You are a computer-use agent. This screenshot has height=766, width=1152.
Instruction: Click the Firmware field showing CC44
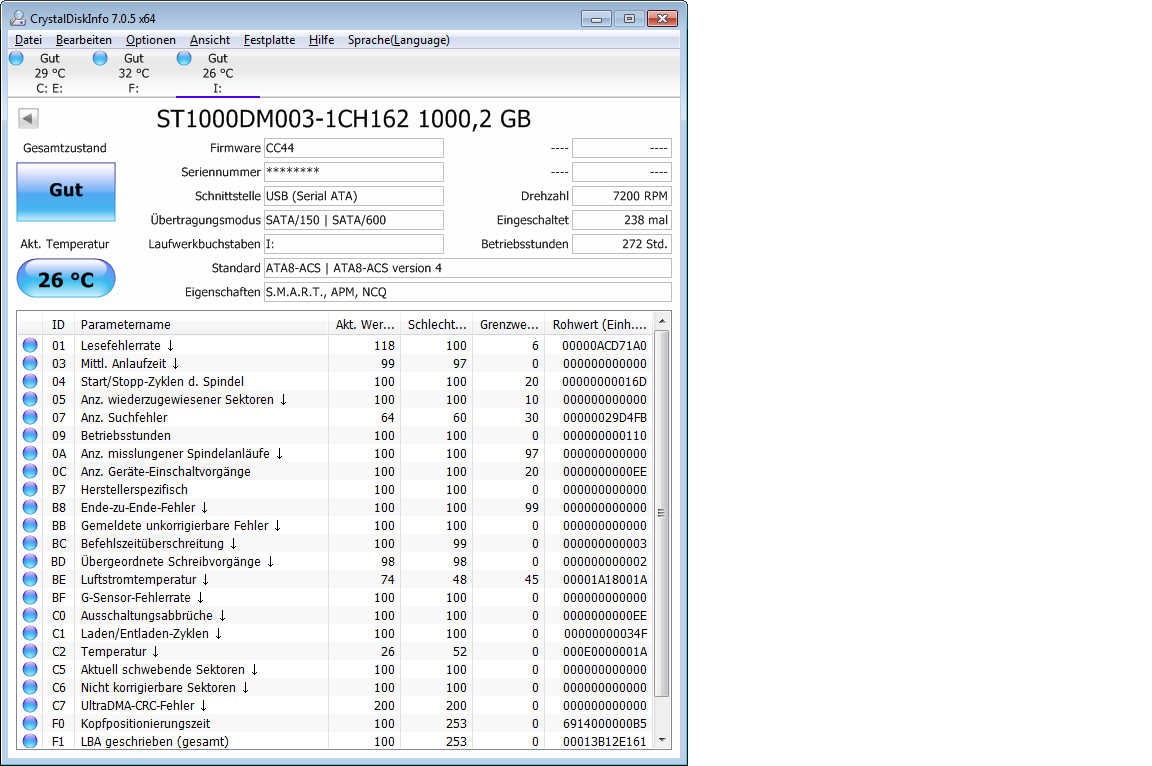point(353,148)
